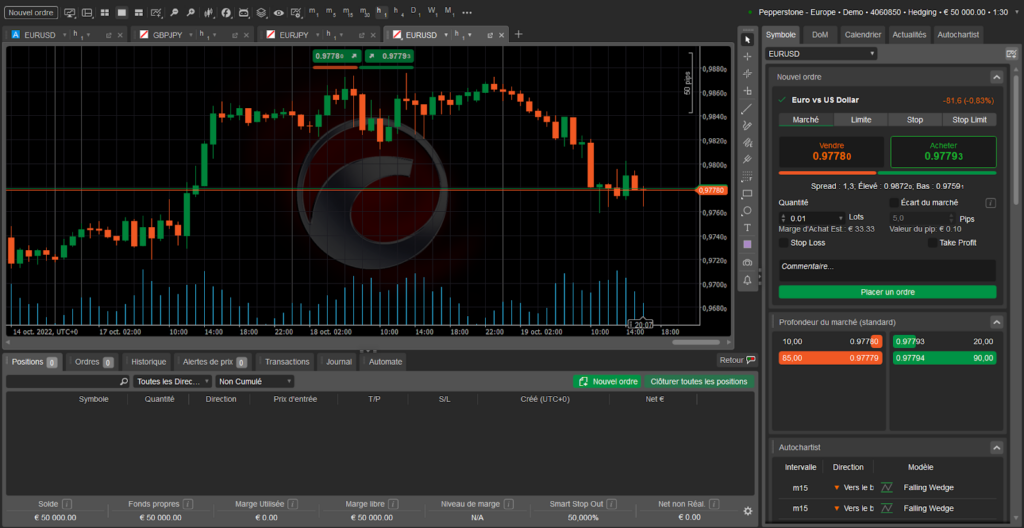Click the zoom in magnifier icon
This screenshot has height=528, width=1024.
tap(190, 12)
